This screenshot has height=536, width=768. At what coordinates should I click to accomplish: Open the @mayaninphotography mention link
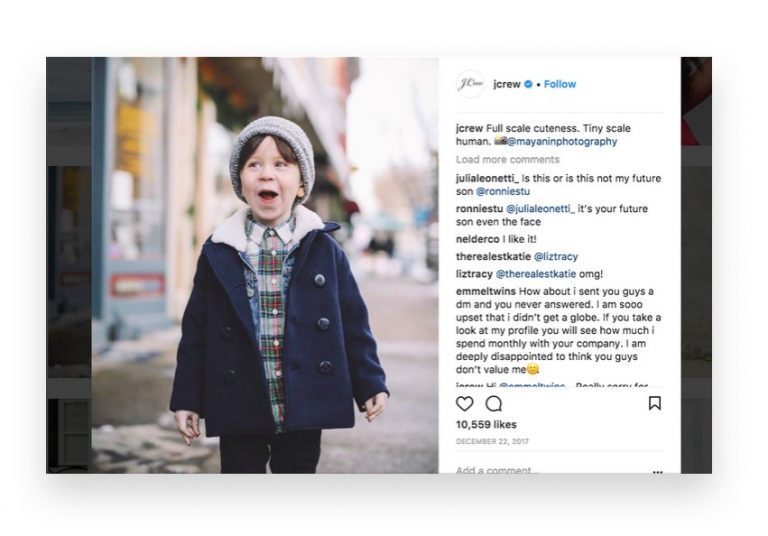point(562,142)
